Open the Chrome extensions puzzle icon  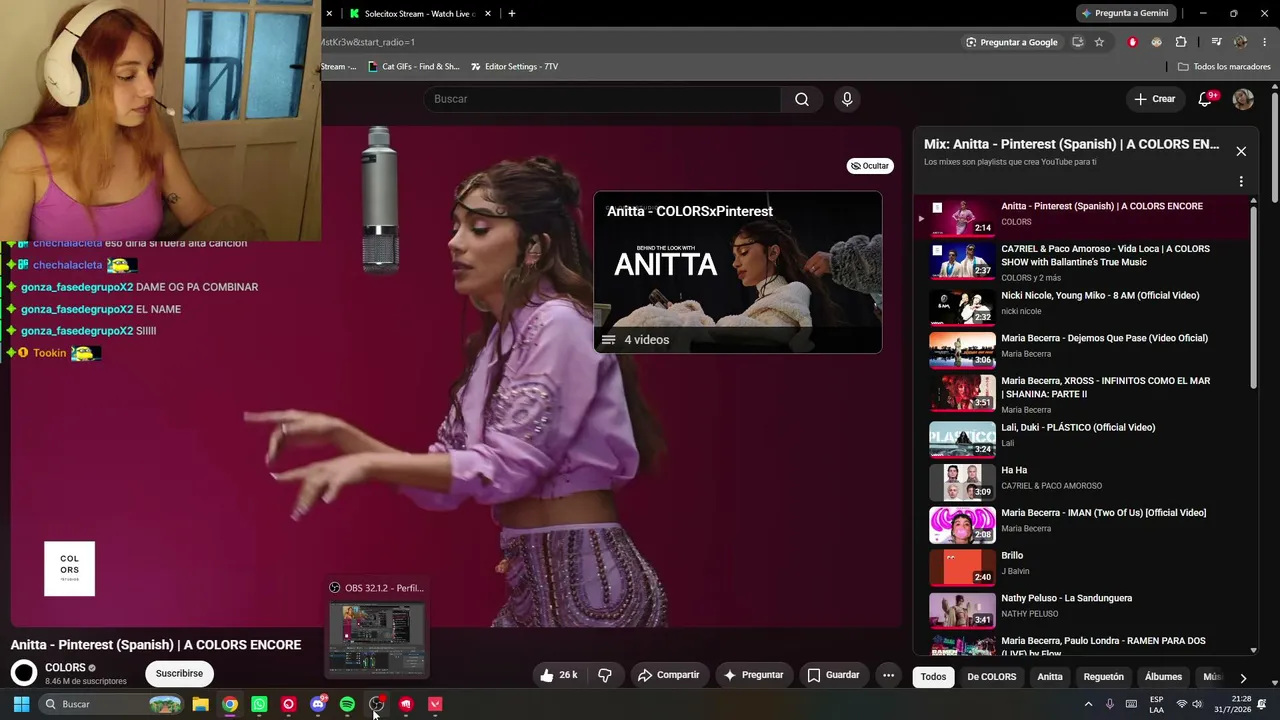click(1181, 42)
